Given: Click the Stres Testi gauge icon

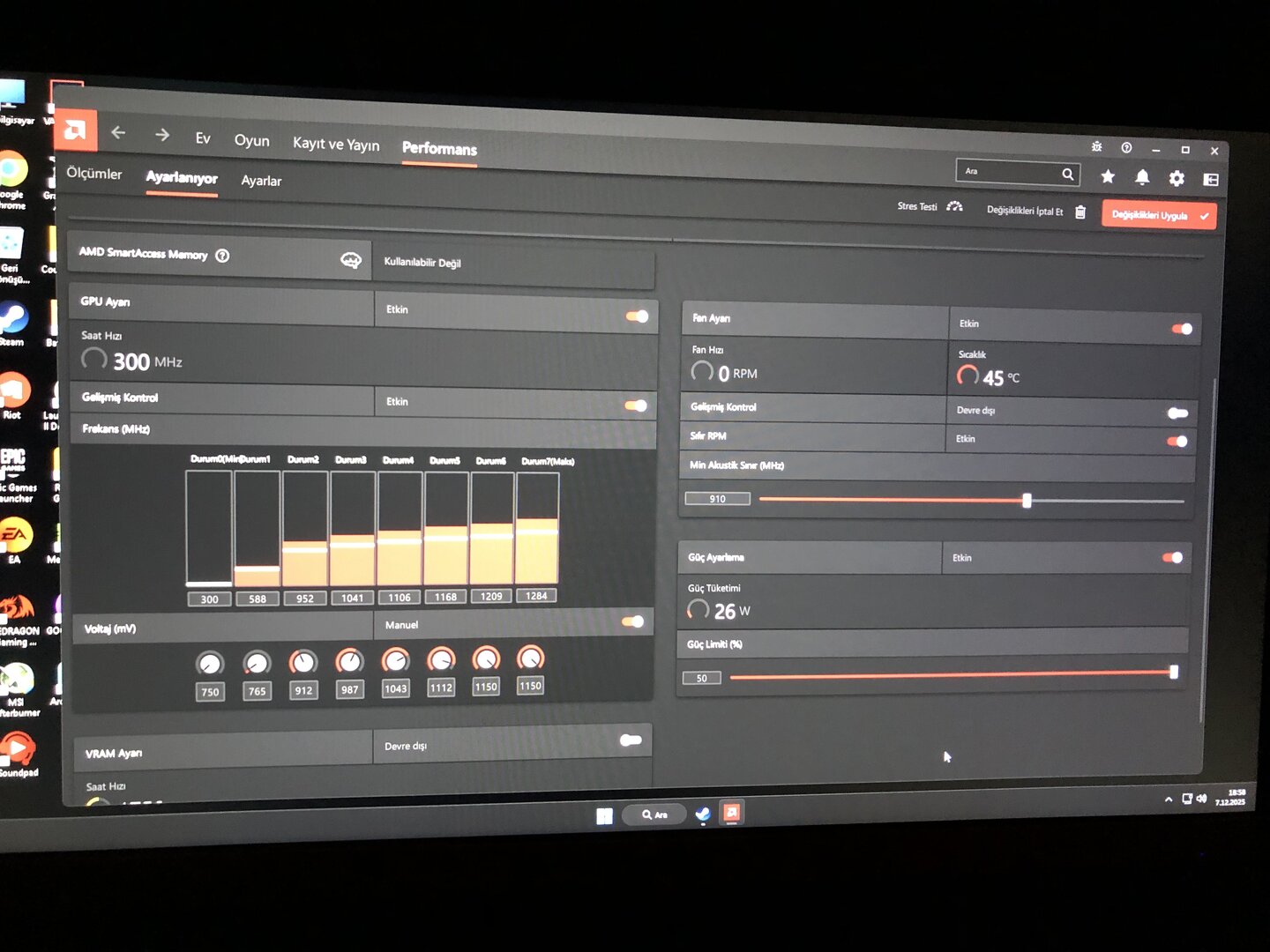Looking at the screenshot, I should point(954,206).
